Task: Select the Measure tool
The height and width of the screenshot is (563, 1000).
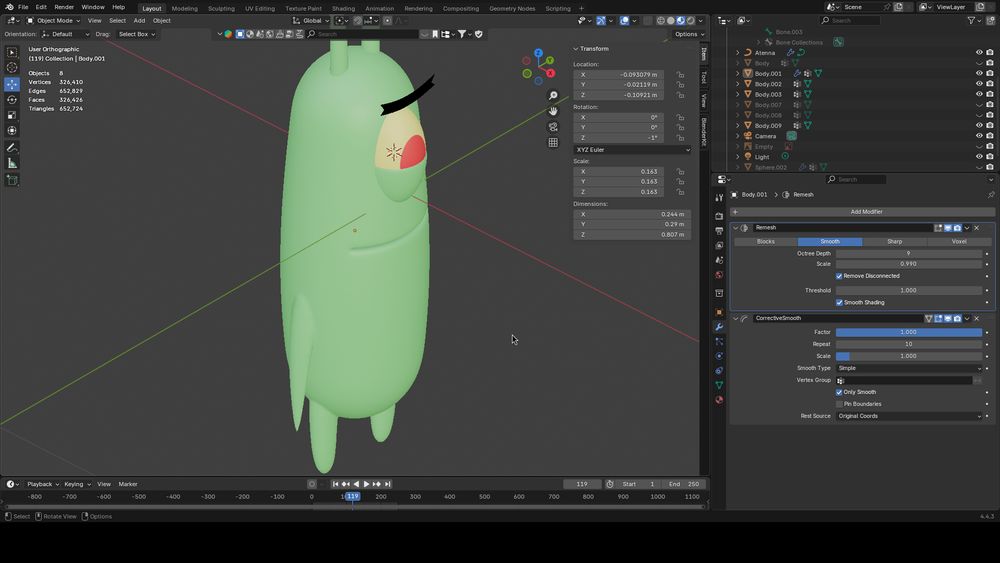Action: pyautogui.click(x=12, y=164)
